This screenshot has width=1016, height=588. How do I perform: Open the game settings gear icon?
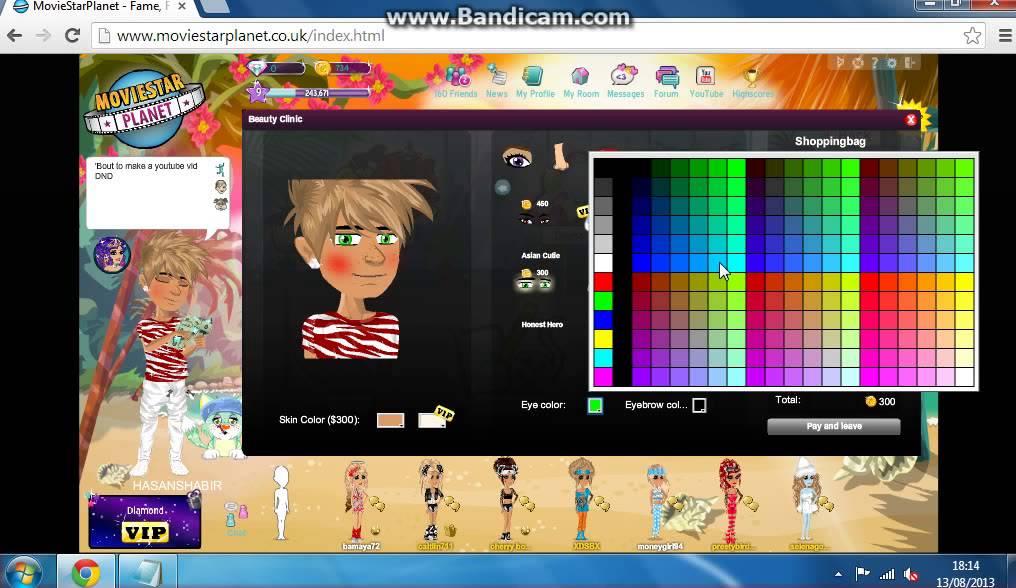tap(892, 63)
